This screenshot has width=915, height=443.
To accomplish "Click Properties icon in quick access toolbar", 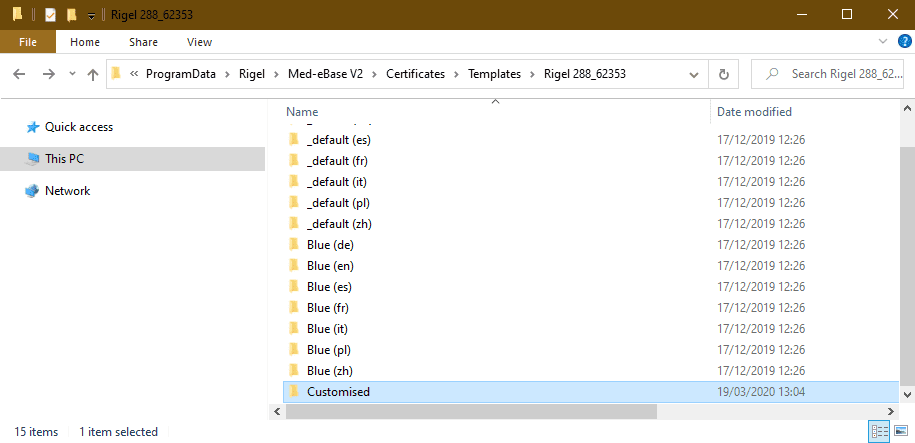I will pos(50,15).
